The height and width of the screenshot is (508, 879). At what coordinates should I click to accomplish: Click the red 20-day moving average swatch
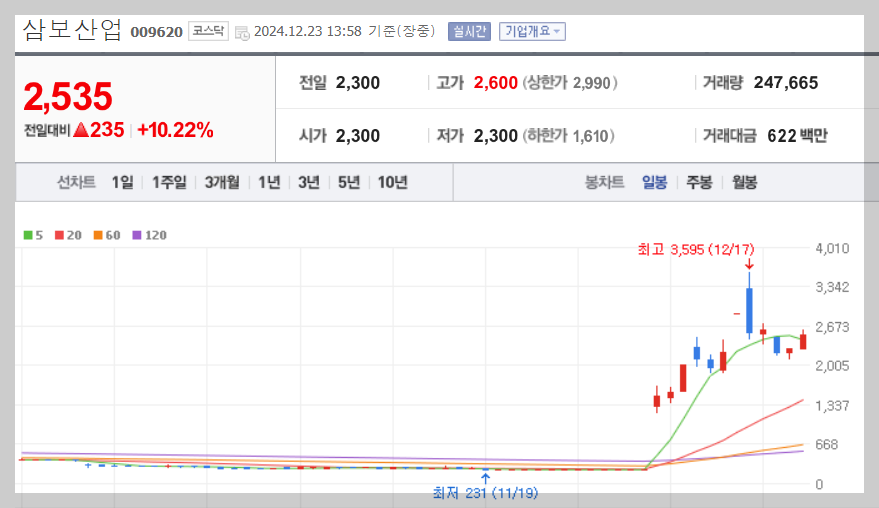[59, 235]
